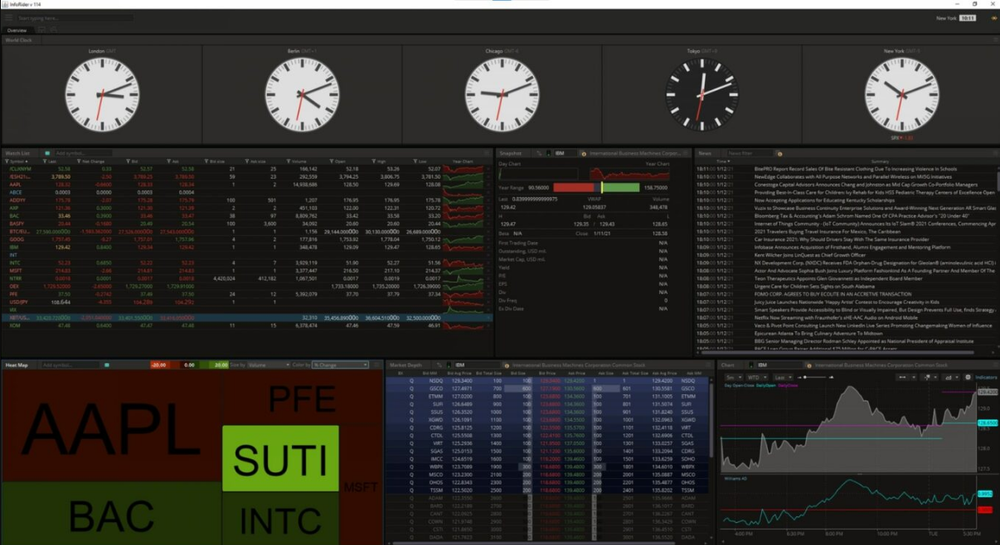Click the AAPL heat map tile
The height and width of the screenshot is (545, 1000).
tap(112, 426)
